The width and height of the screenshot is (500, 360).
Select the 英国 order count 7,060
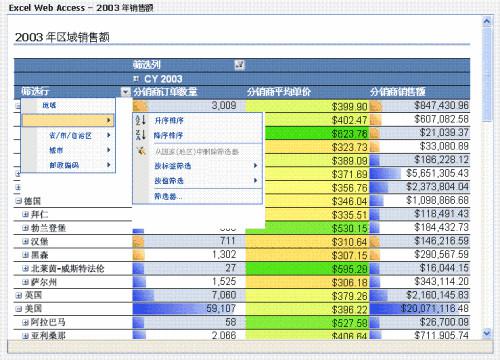click(189, 295)
